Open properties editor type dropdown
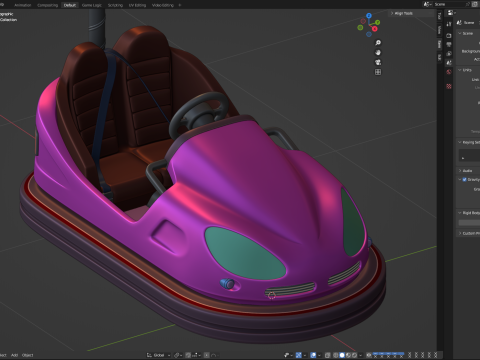Viewport: 480px width, 360px height. coord(452,13)
